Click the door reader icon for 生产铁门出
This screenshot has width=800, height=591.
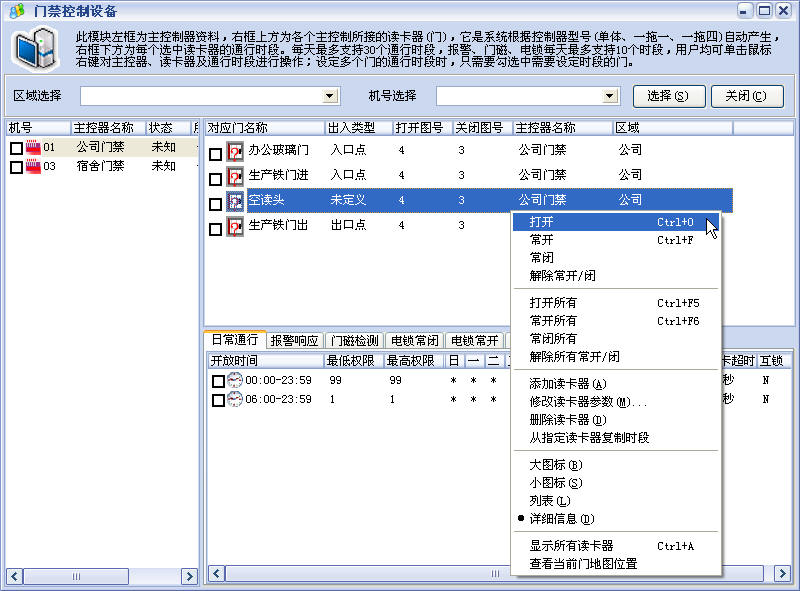tap(235, 227)
